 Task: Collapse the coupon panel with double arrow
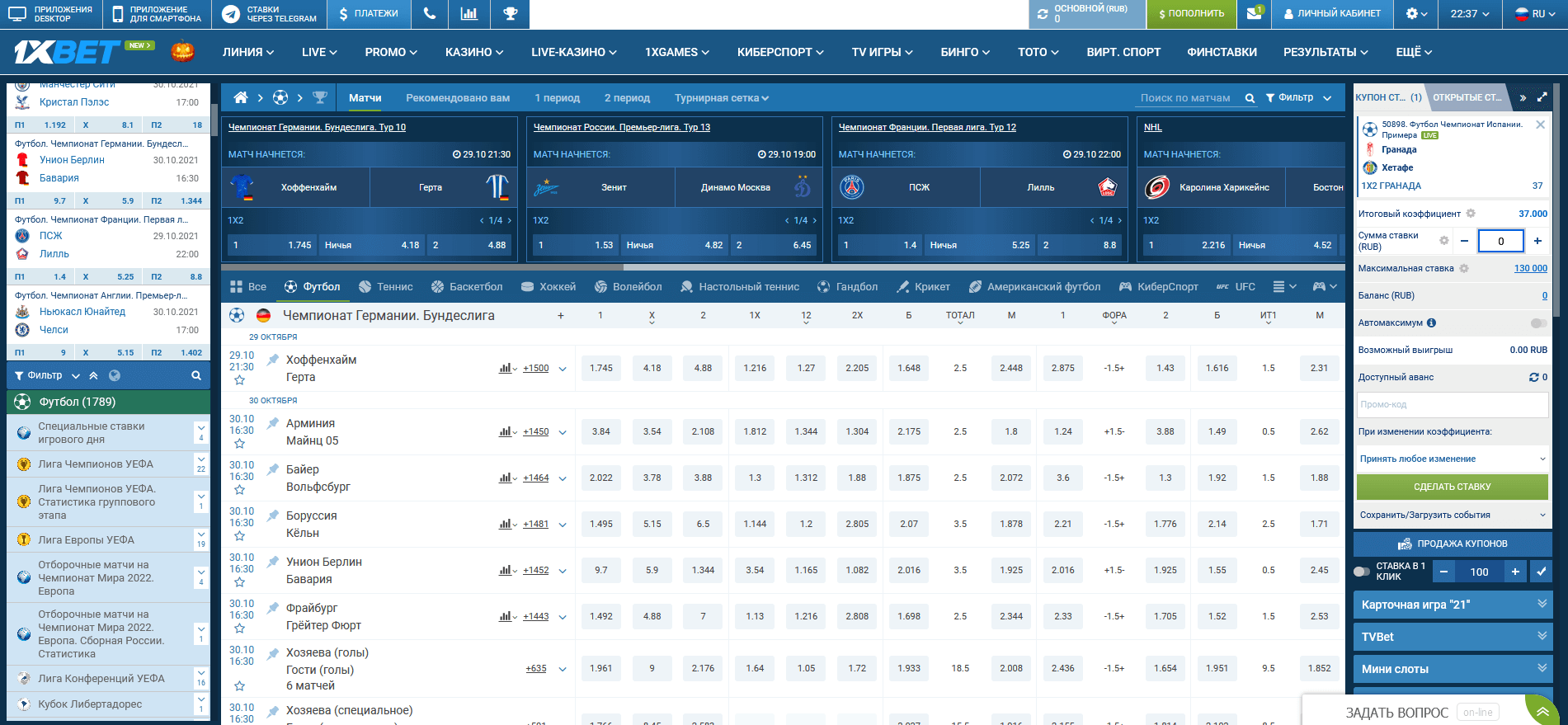click(1523, 97)
